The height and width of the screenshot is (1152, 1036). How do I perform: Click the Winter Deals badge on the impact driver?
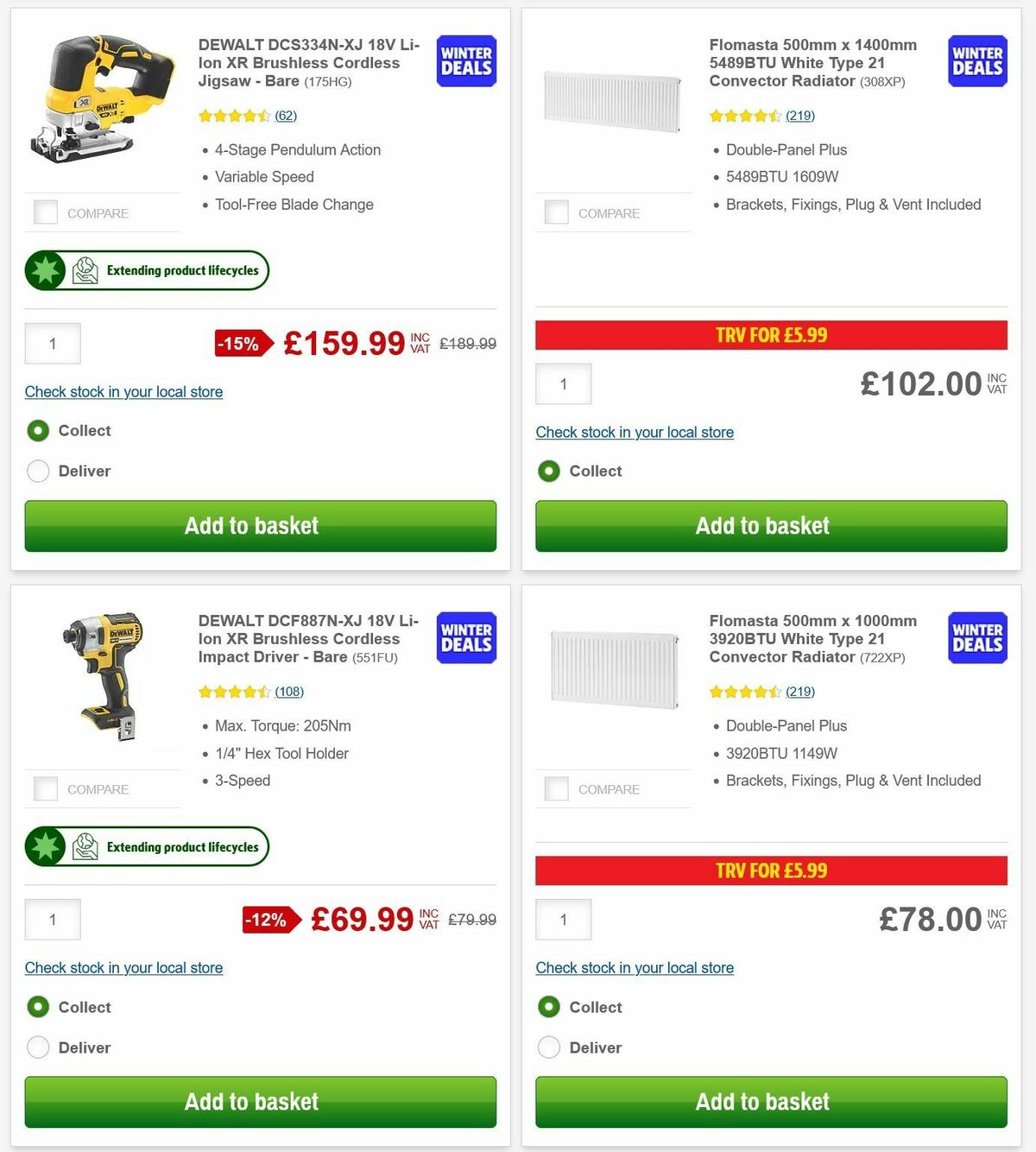(465, 637)
